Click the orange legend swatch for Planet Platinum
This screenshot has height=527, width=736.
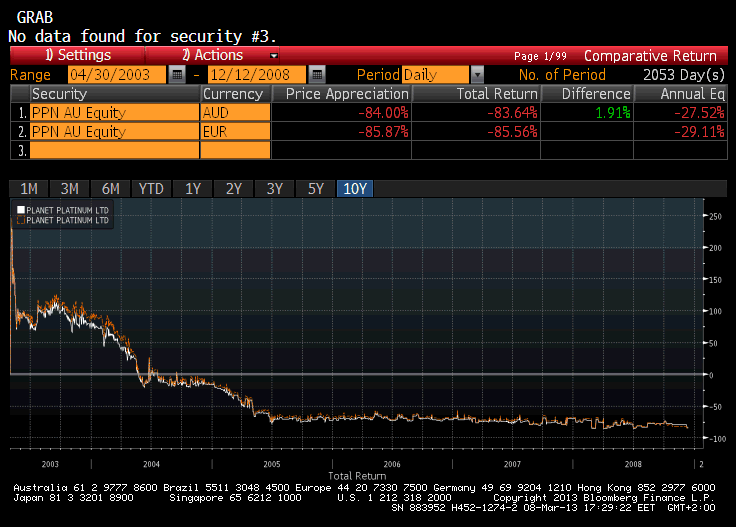21,220
